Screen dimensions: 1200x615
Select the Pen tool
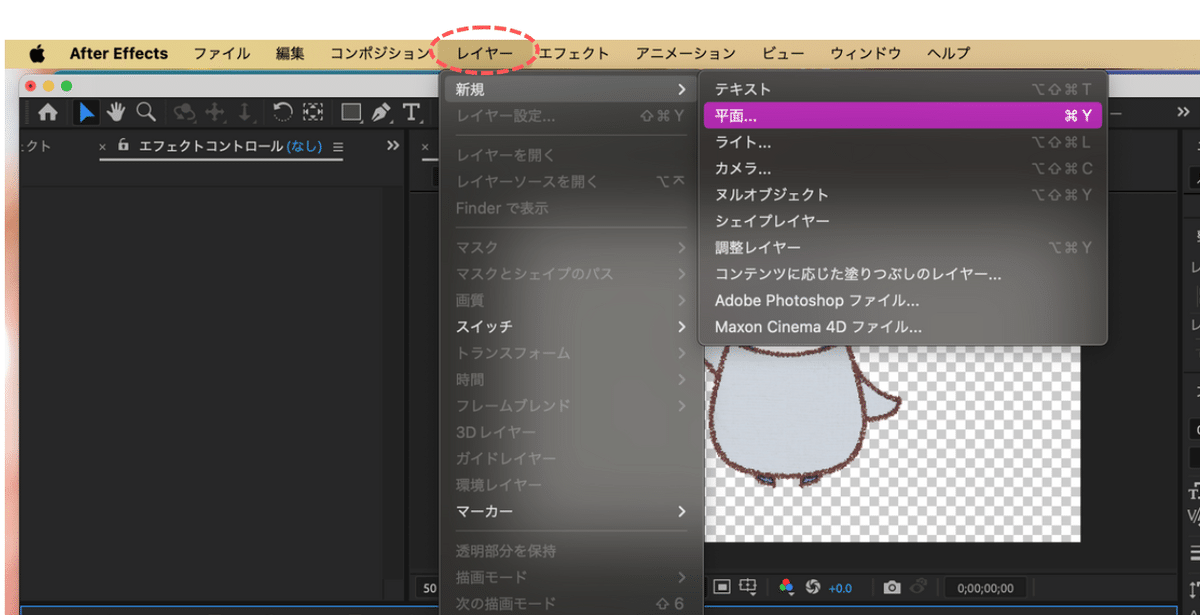point(381,112)
